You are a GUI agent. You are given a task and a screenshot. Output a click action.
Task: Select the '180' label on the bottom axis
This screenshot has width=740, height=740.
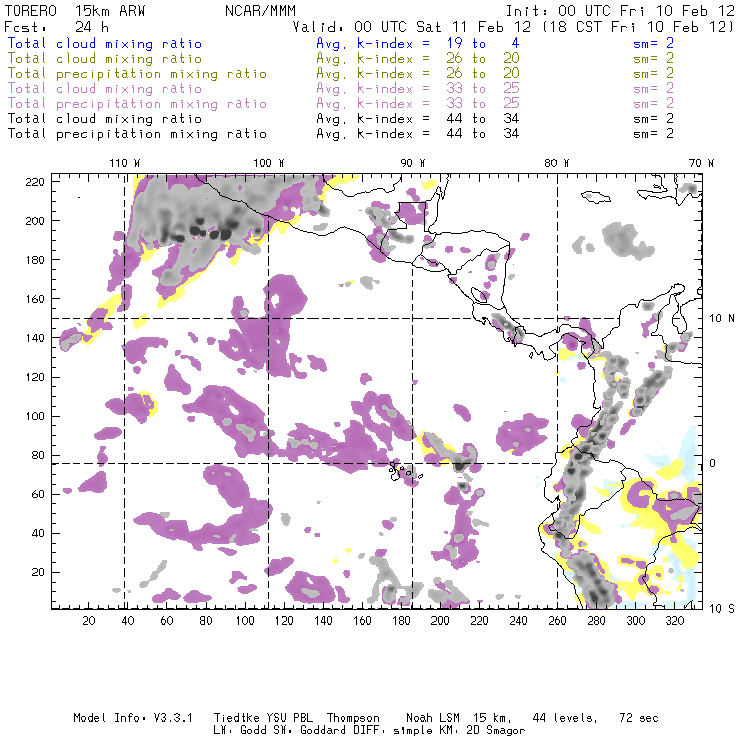pos(401,621)
